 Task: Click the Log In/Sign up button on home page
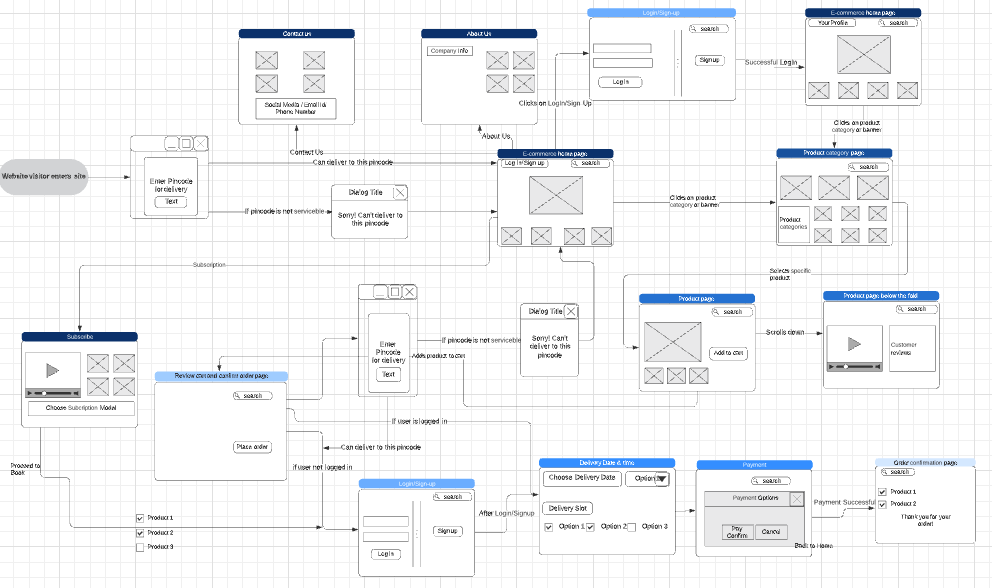pyautogui.click(x=524, y=163)
